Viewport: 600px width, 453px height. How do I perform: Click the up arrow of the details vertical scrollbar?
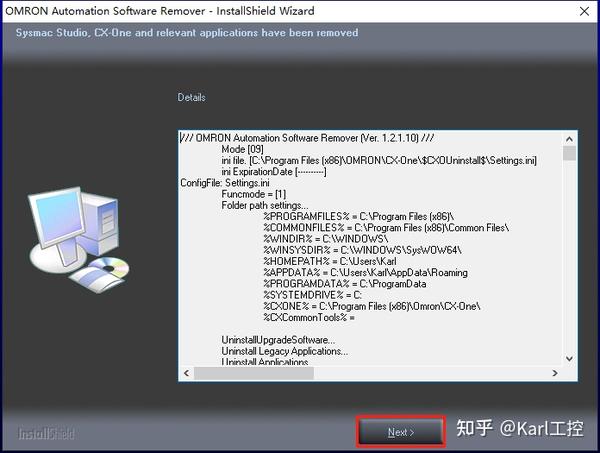click(569, 139)
